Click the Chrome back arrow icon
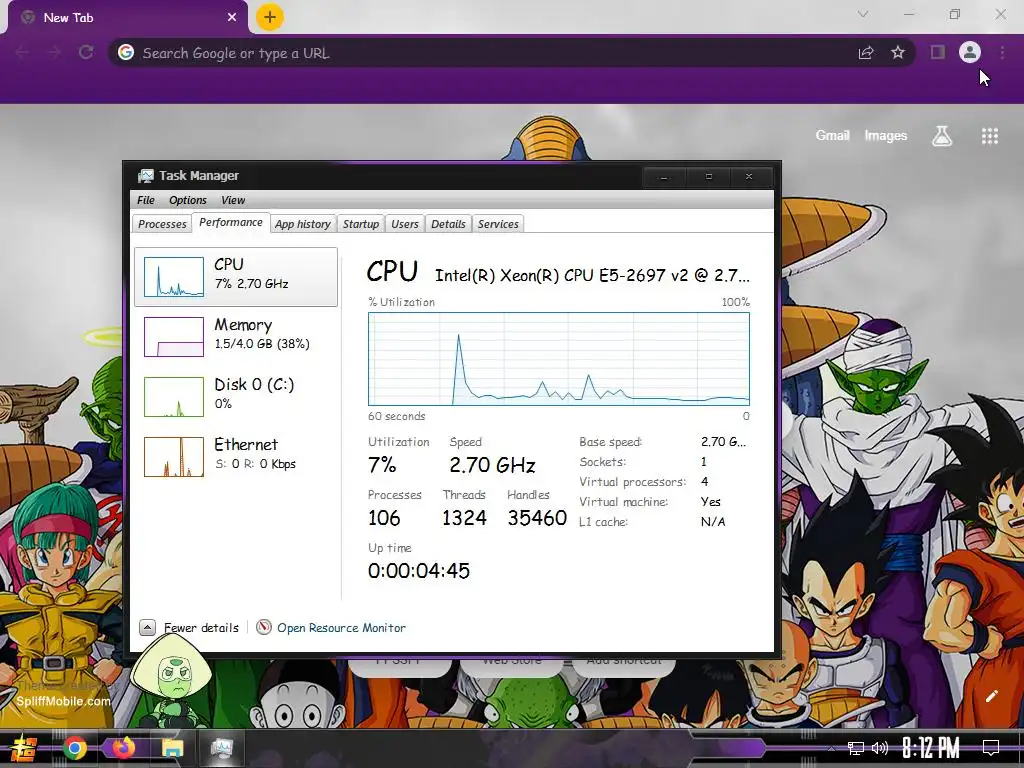The image size is (1024, 768). [x=22, y=52]
